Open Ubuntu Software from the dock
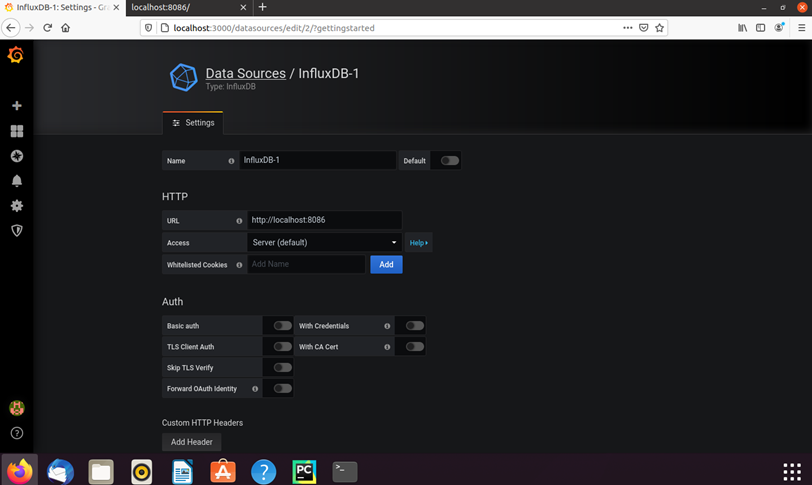This screenshot has width=812, height=485. click(x=223, y=471)
